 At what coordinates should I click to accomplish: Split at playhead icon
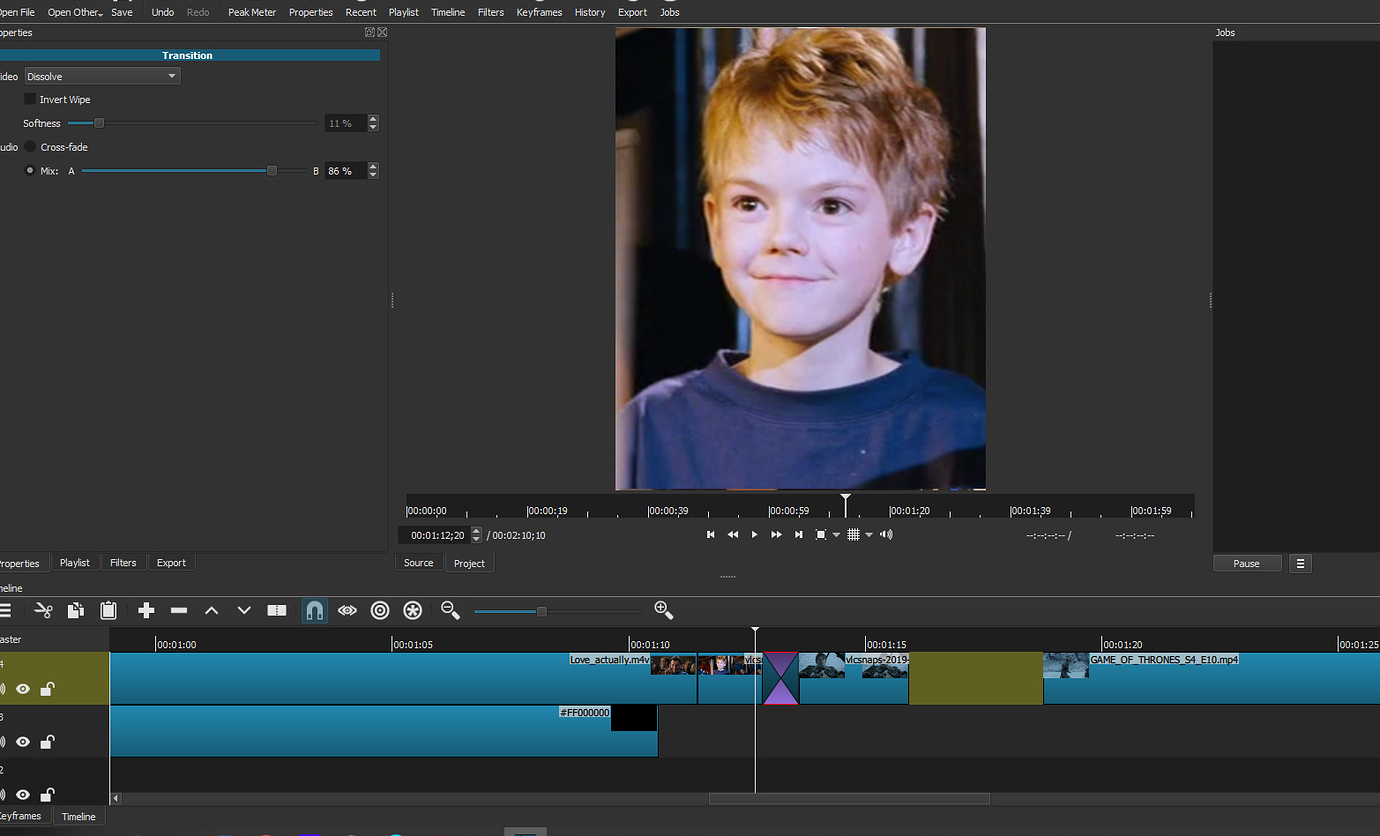(277, 610)
